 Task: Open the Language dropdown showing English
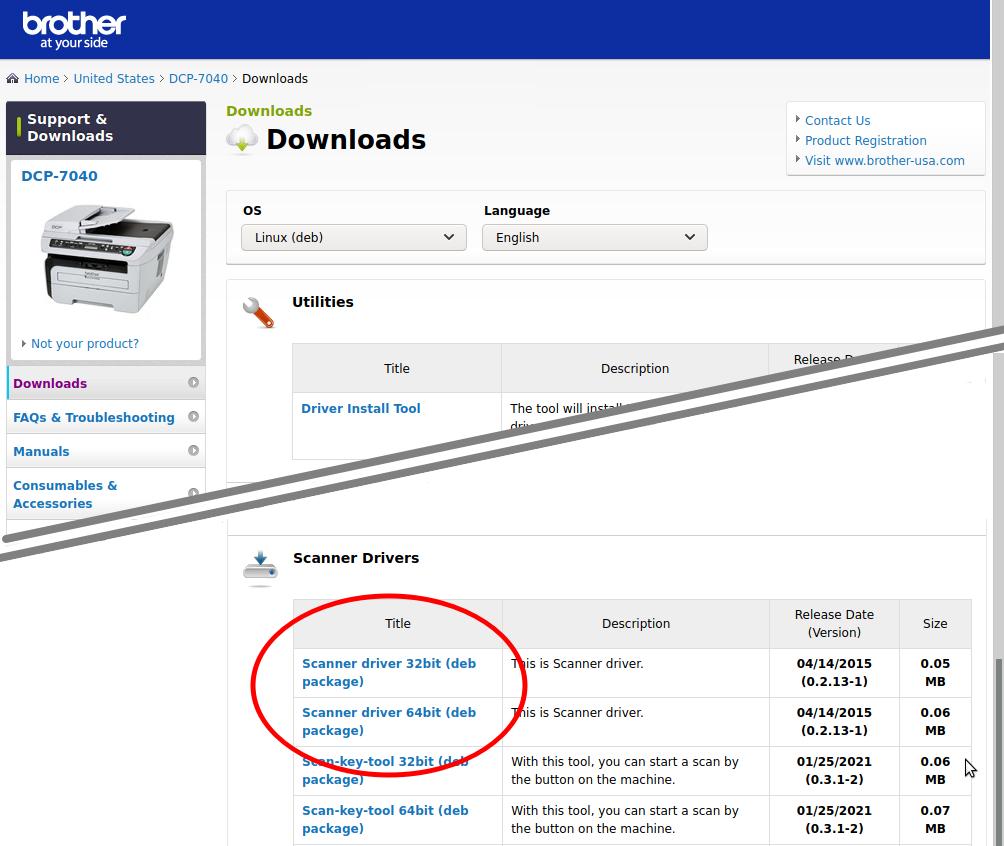(594, 238)
